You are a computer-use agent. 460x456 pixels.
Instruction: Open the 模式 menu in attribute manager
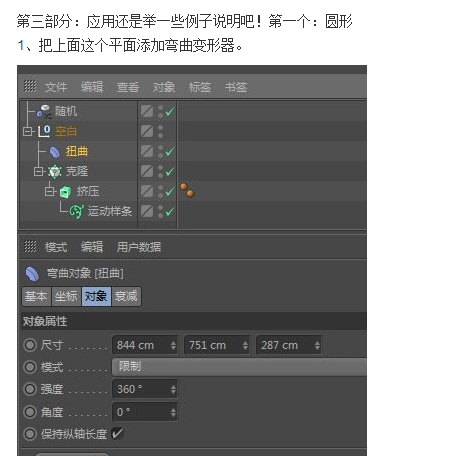point(56,247)
